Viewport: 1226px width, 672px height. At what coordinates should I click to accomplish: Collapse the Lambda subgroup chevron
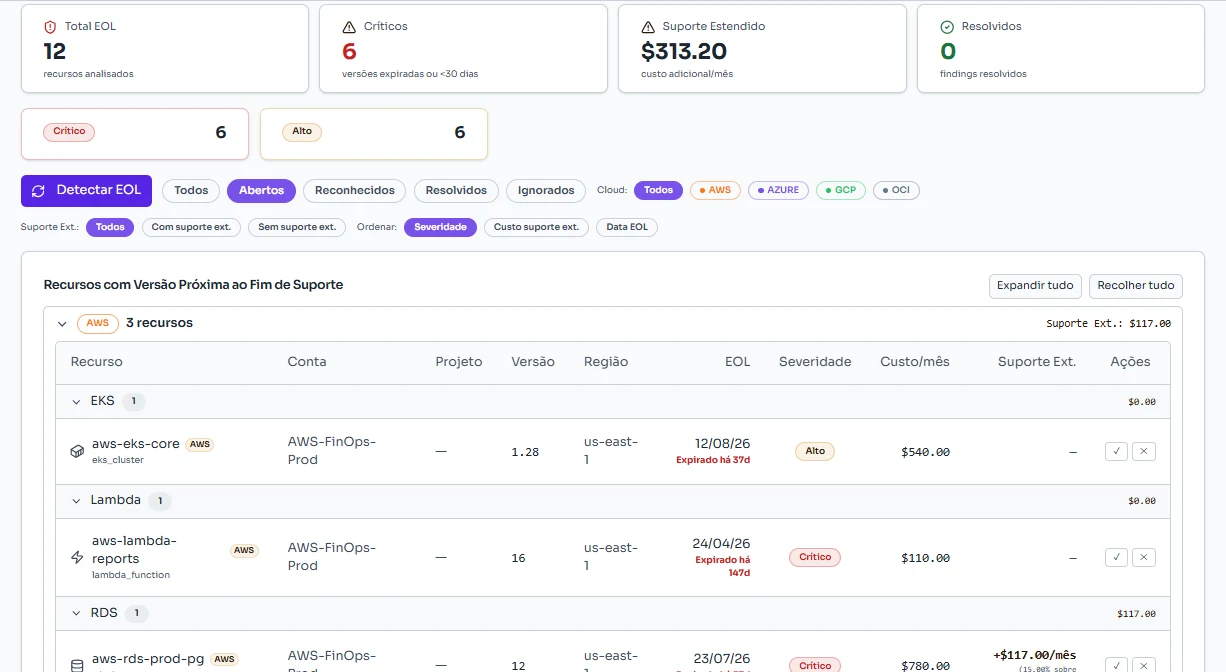click(76, 500)
